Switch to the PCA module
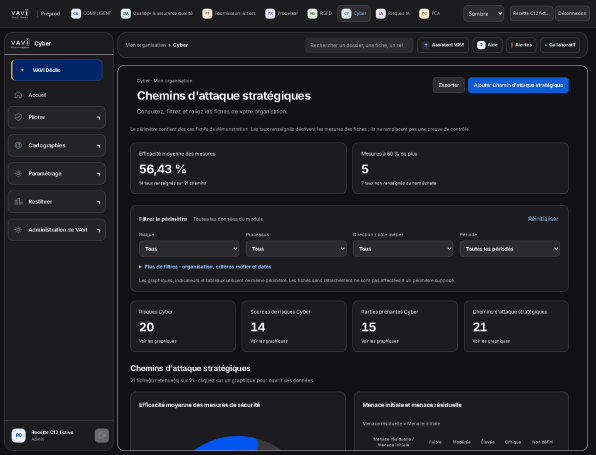Screen dimensions: 596x455 (x=430, y=13)
